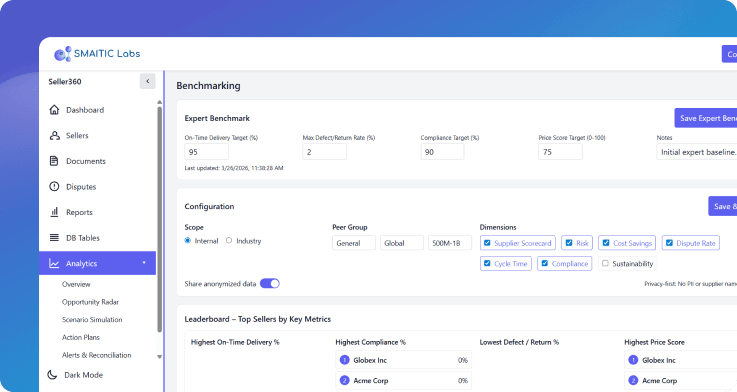Open the 500M-1B peer group field
Image resolution: width=737 pixels, height=392 pixels.
[450, 243]
